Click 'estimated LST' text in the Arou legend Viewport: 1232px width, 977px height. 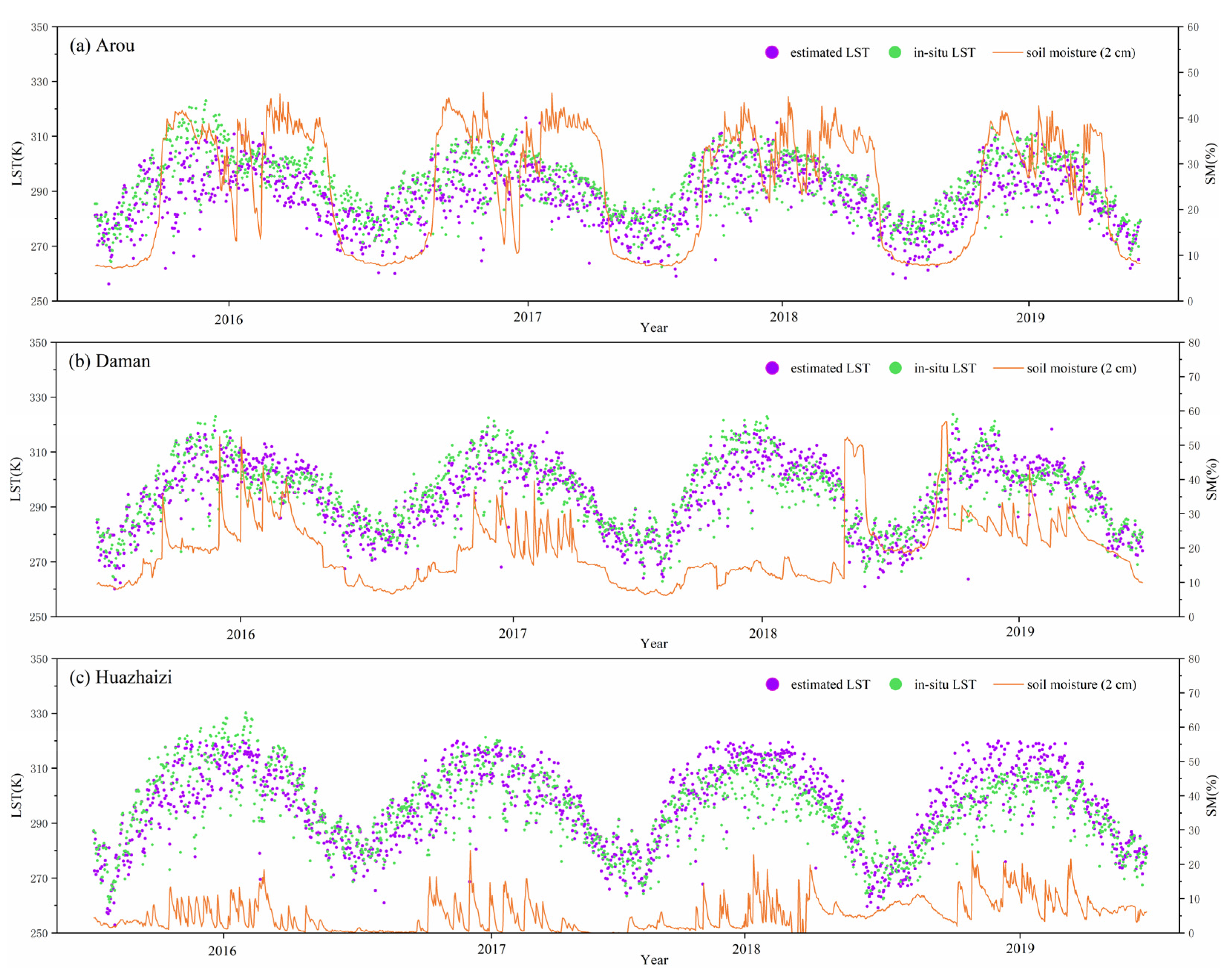coord(830,53)
